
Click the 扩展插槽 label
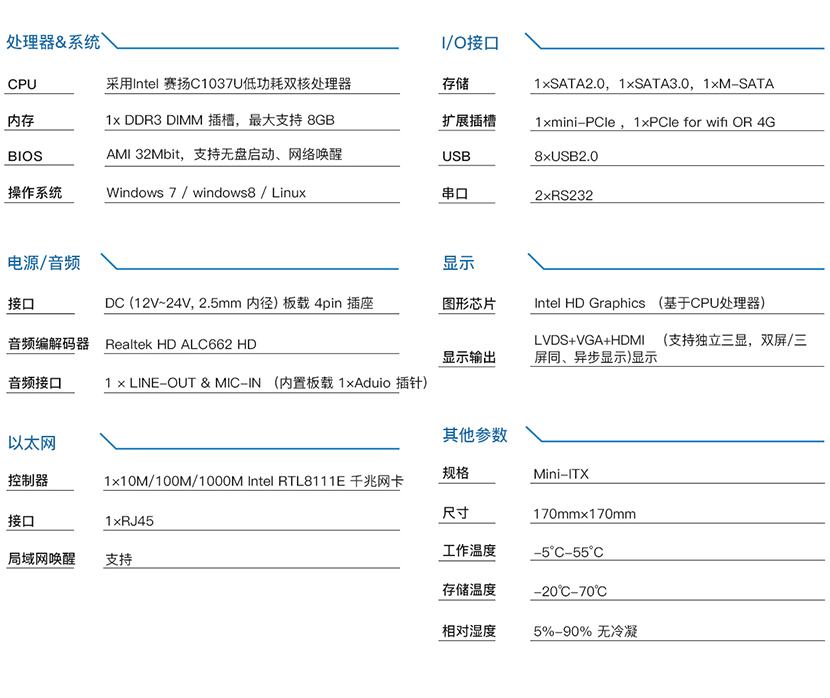tap(467, 120)
